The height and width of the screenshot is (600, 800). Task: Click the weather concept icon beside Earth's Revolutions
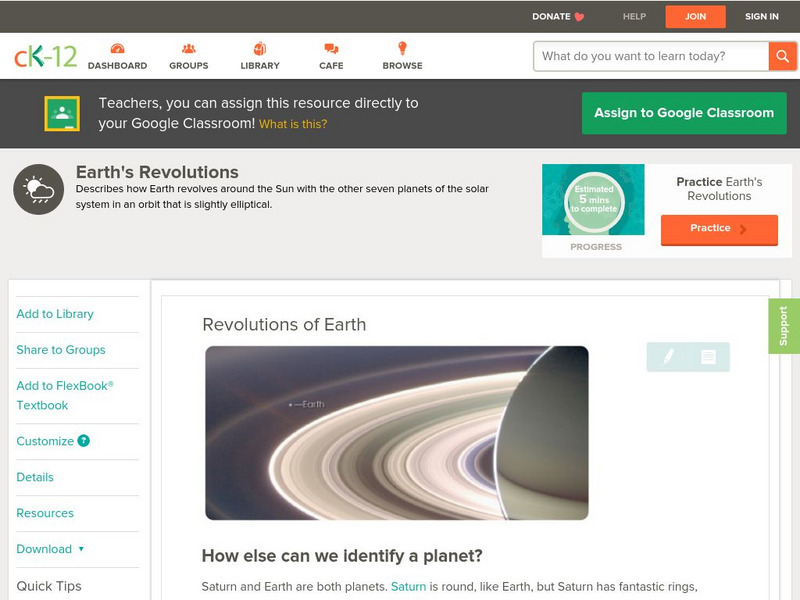(x=39, y=189)
